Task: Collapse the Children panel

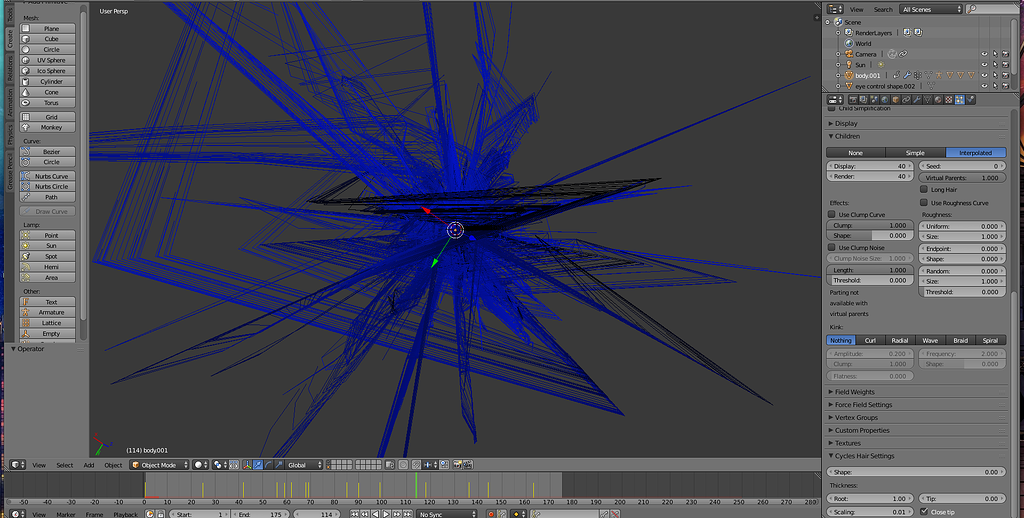Action: pyautogui.click(x=847, y=136)
